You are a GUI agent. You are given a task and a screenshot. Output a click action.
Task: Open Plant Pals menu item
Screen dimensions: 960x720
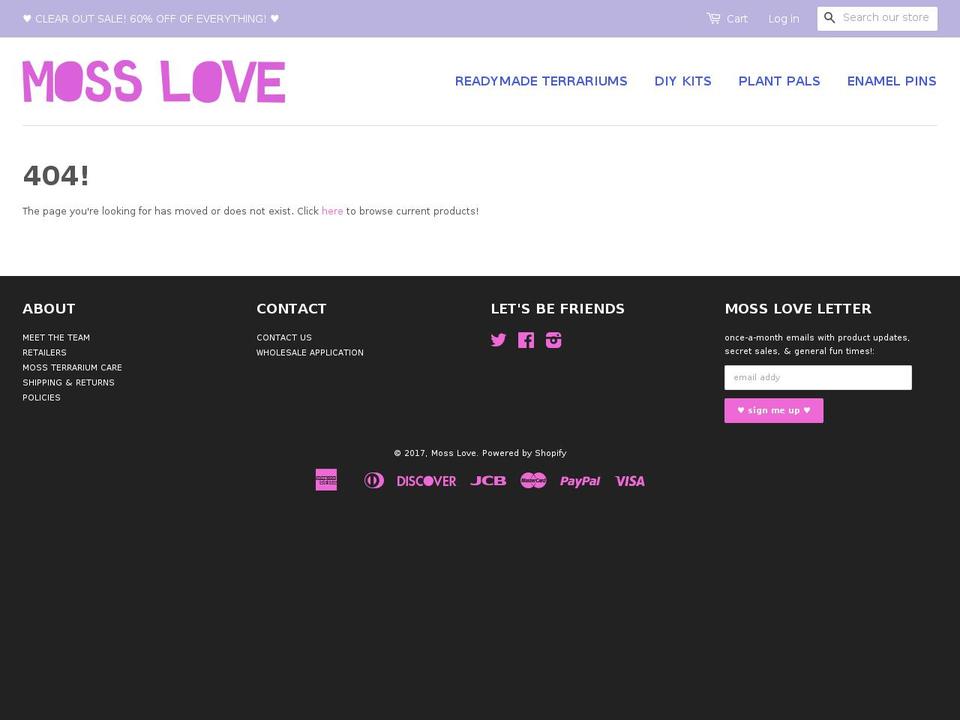(x=779, y=81)
